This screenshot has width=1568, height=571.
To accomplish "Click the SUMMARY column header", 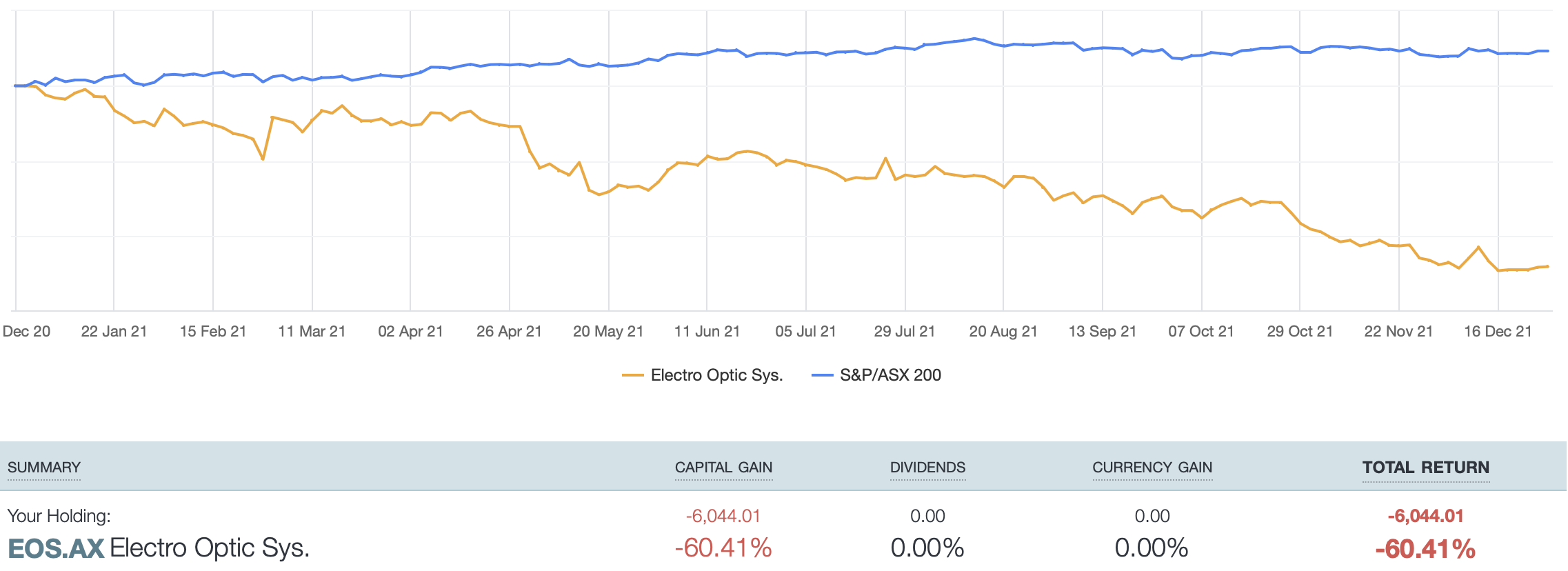I will [44, 468].
